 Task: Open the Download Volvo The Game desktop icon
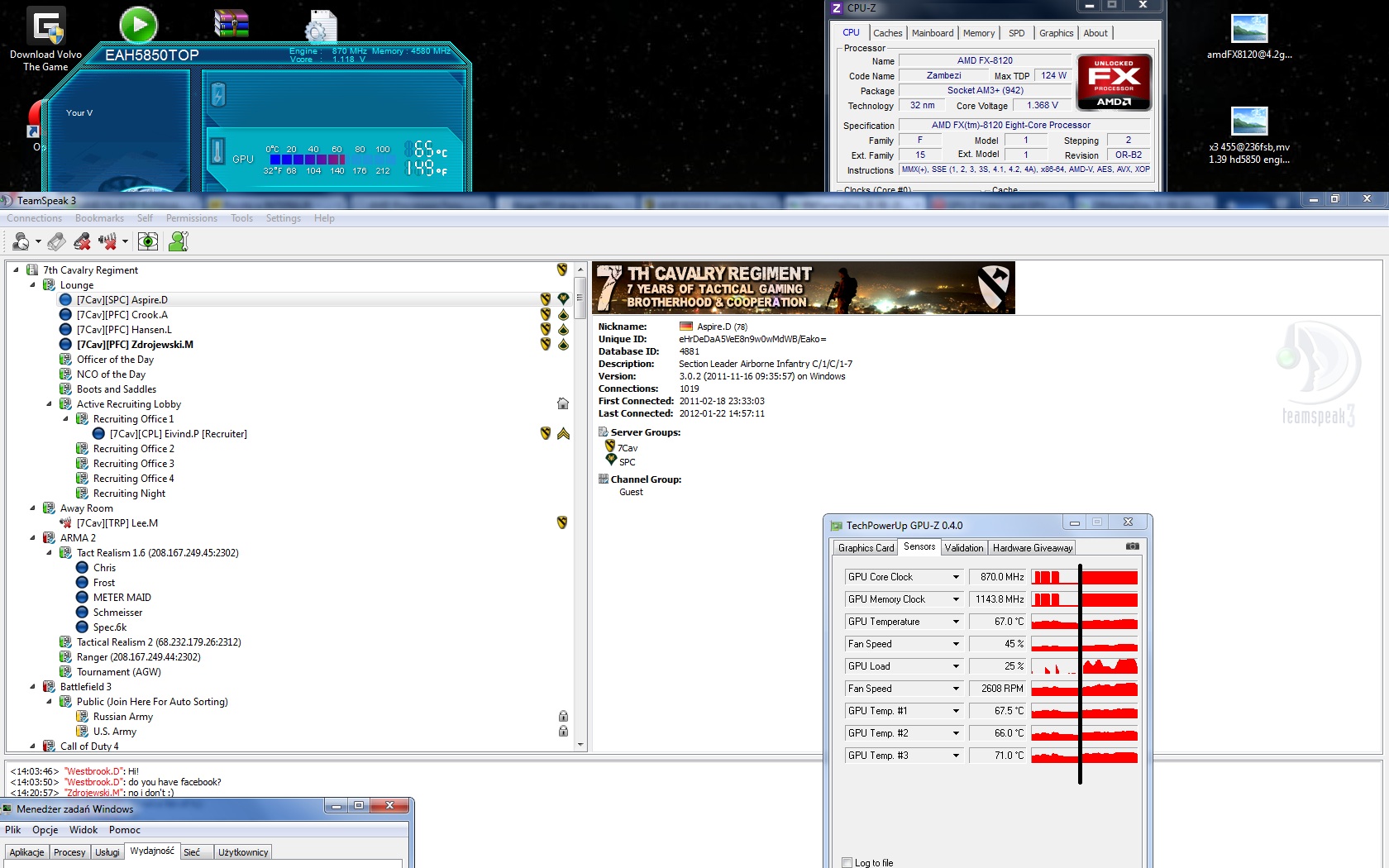[x=45, y=39]
